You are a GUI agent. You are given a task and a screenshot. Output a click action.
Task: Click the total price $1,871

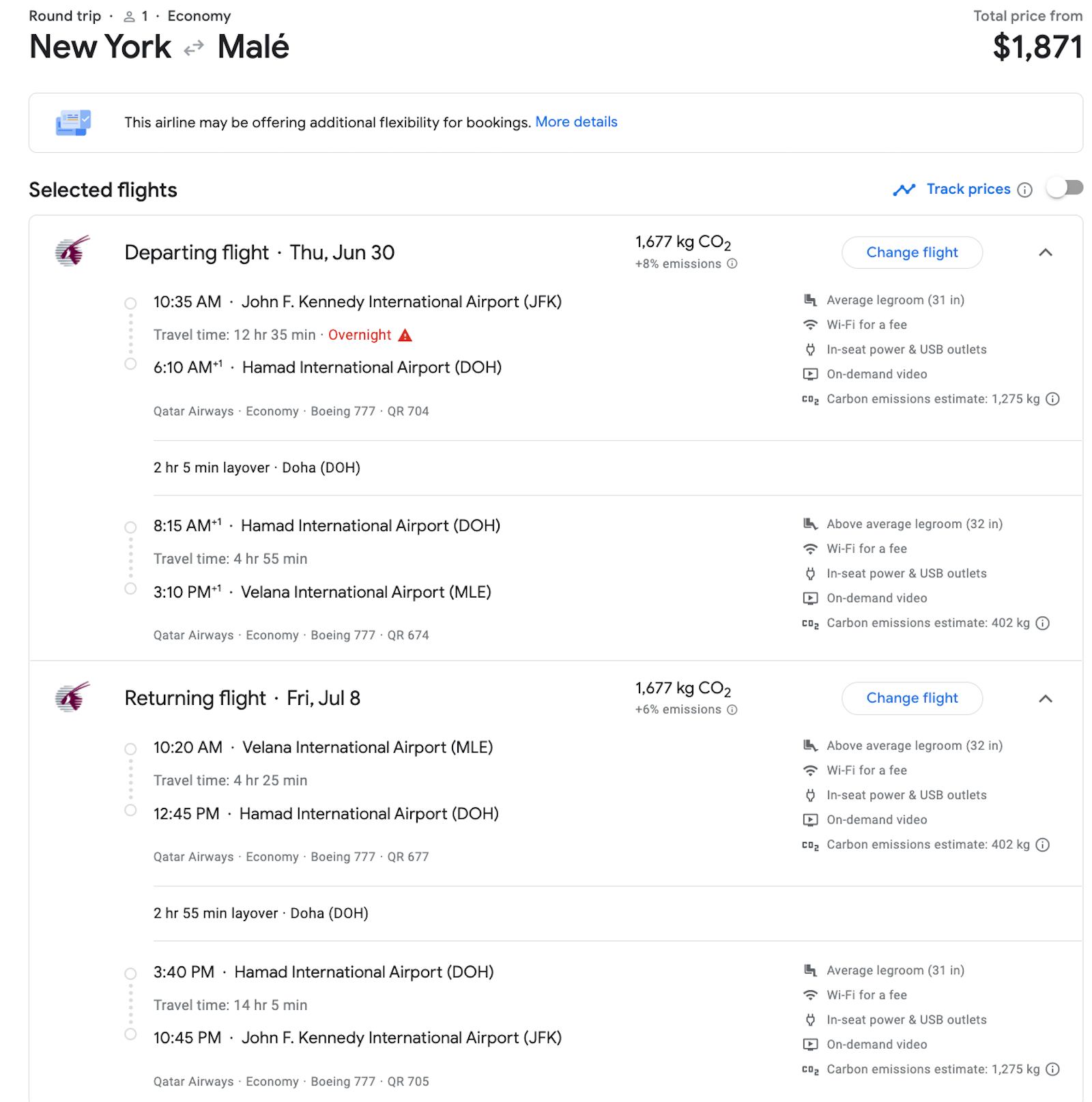point(1037,47)
